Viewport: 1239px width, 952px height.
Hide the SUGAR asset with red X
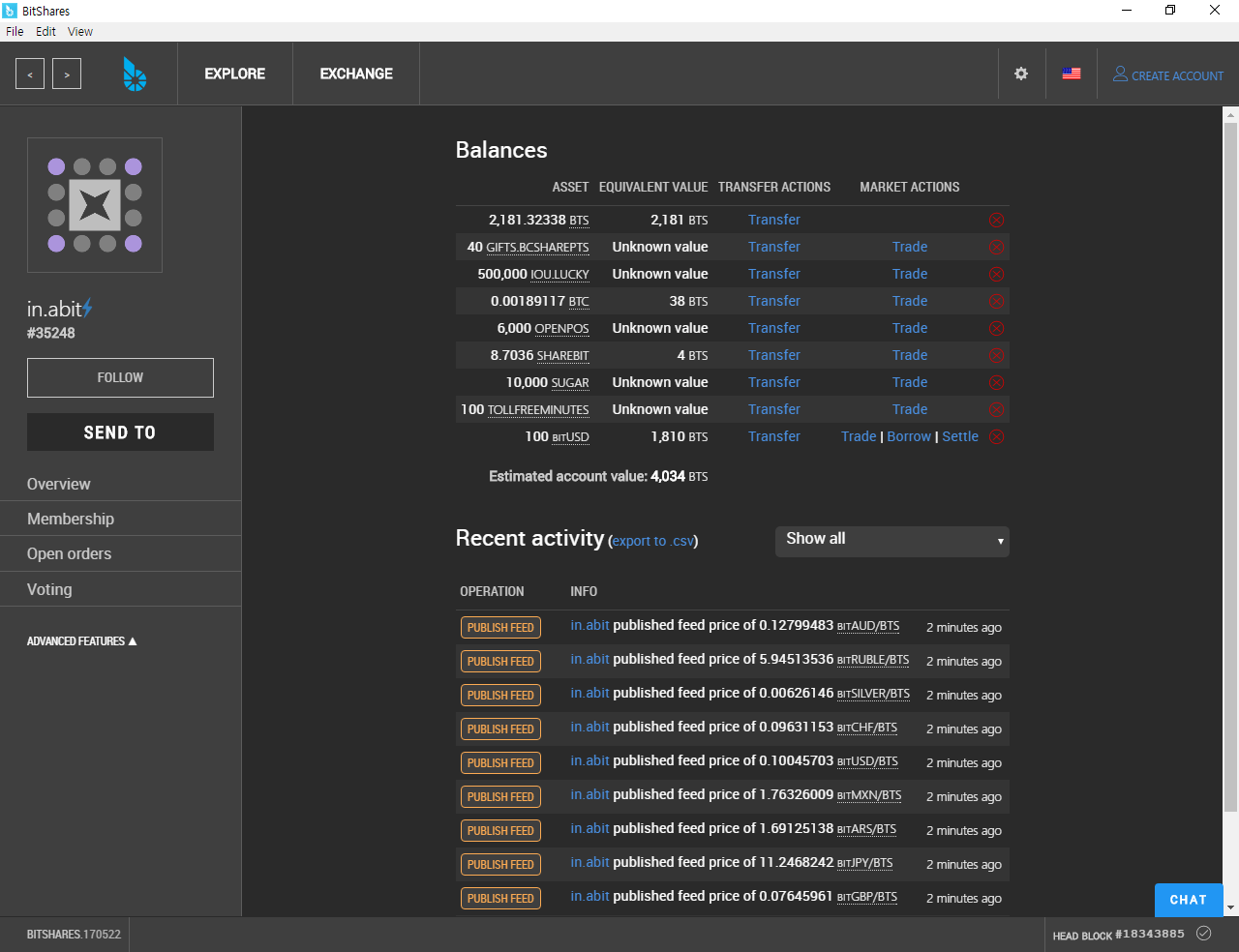coord(996,382)
